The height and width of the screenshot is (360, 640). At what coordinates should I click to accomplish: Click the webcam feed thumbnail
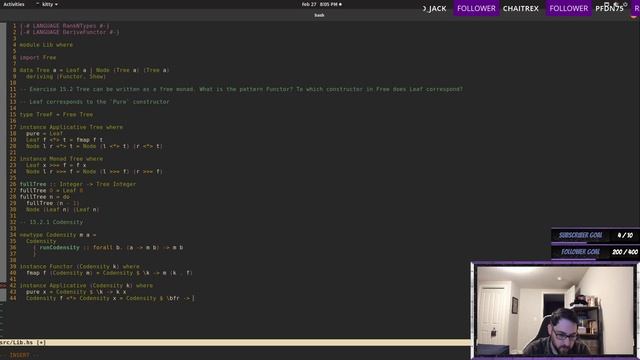pyautogui.click(x=555, y=310)
